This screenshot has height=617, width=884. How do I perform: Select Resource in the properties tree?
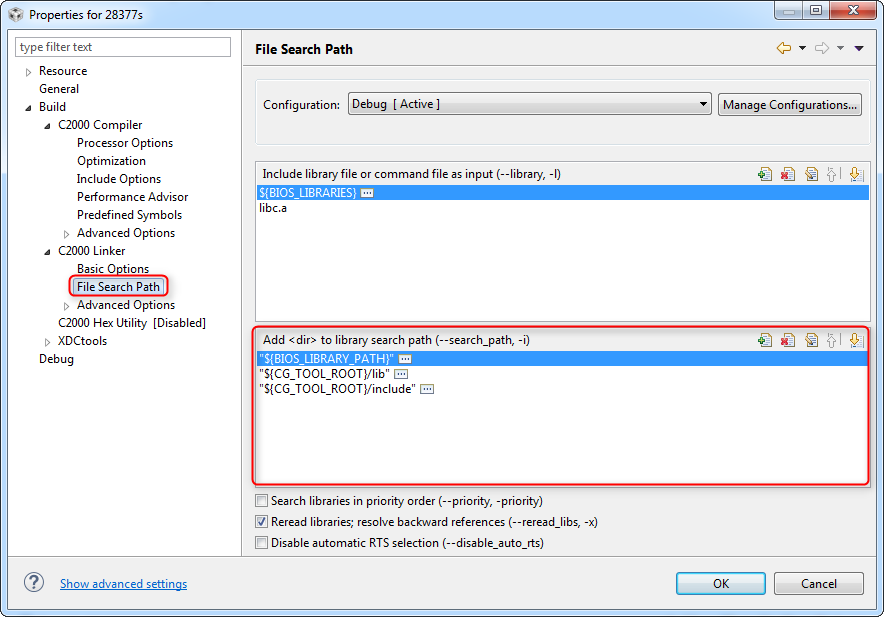click(63, 71)
